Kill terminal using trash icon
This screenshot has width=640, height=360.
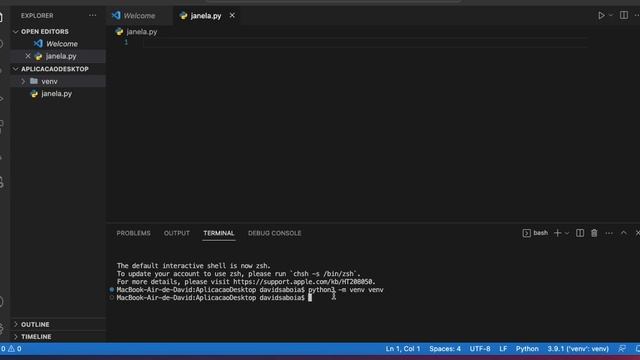(x=594, y=233)
